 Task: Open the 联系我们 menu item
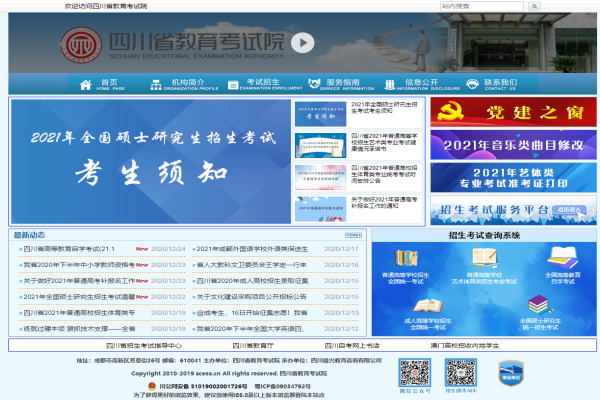(x=501, y=84)
